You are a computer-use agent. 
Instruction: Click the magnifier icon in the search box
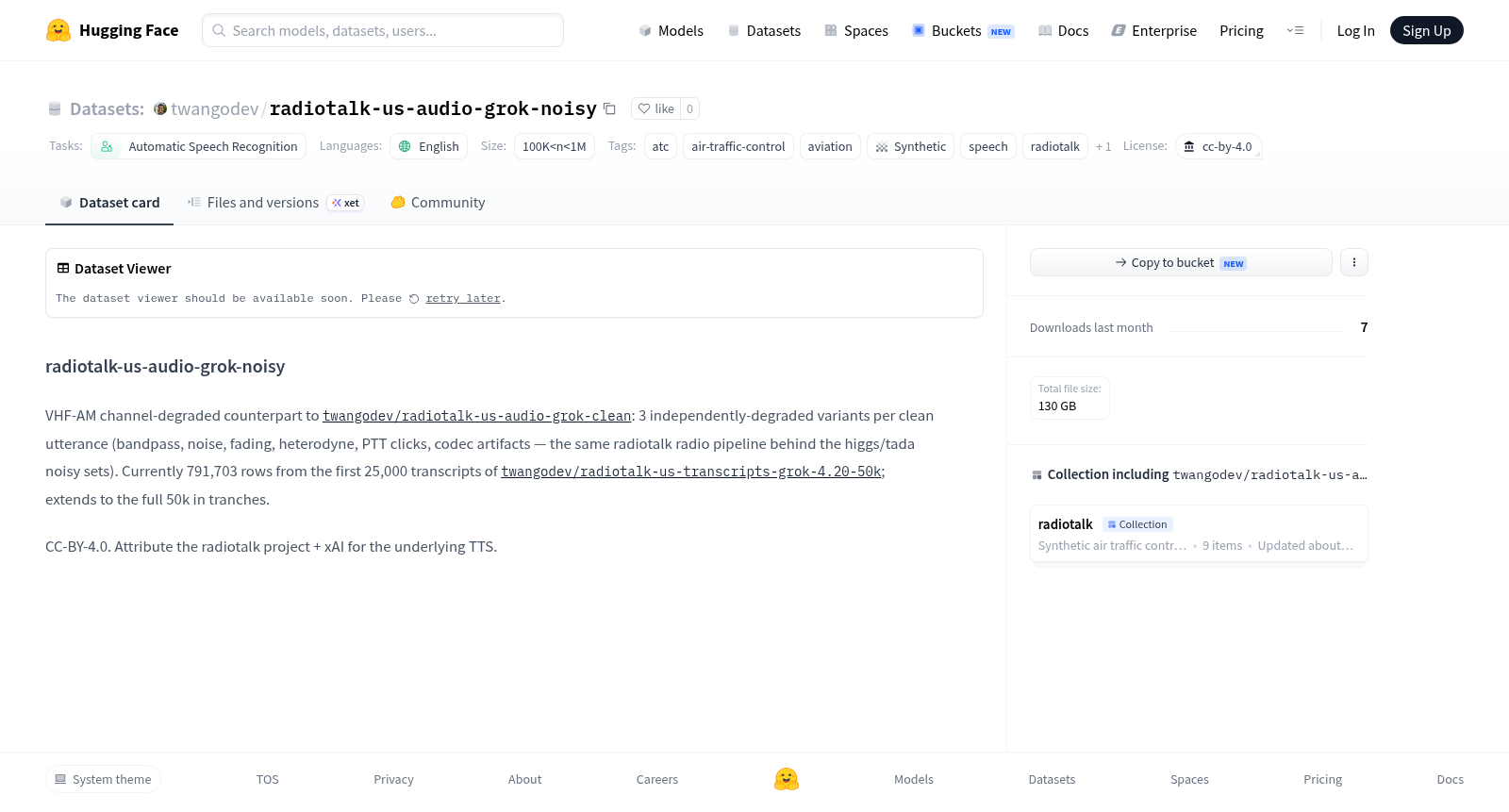219,30
